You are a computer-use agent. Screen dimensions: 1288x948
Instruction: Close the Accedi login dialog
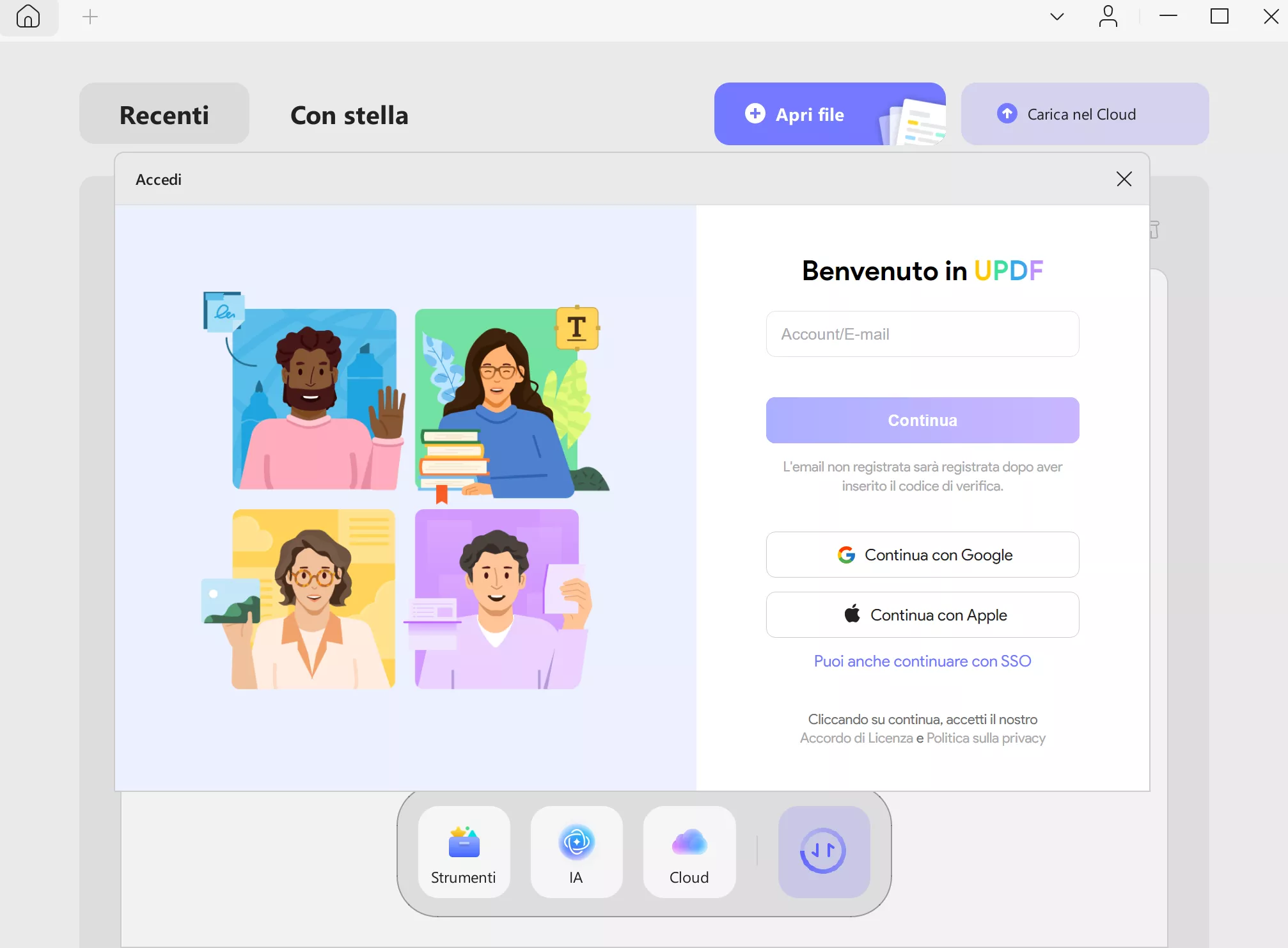click(1124, 178)
